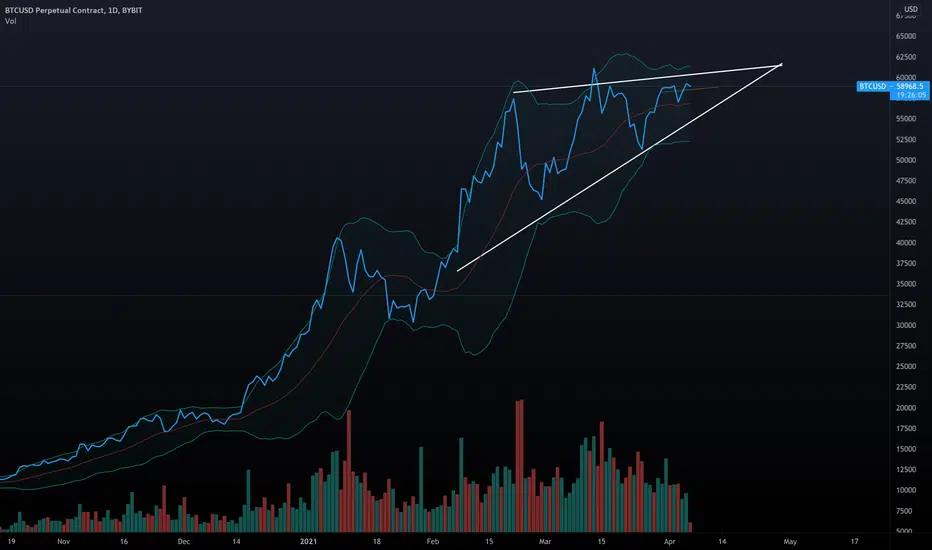
Task: Click the 32500 price axis label
Action: pyautogui.click(x=906, y=304)
